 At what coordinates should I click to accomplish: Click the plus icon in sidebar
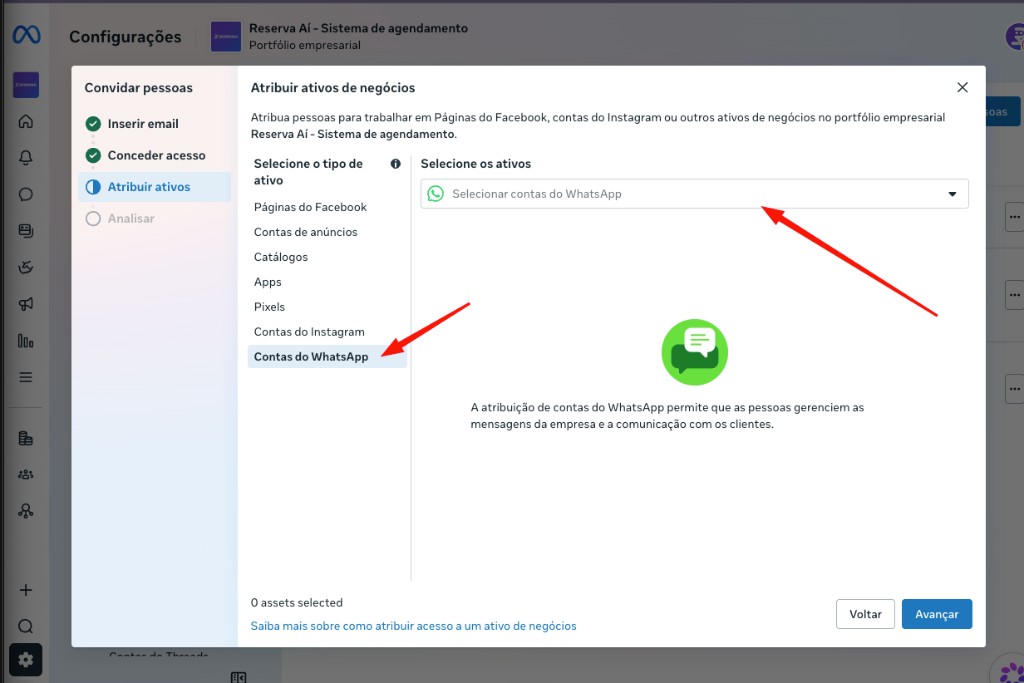click(x=25, y=590)
